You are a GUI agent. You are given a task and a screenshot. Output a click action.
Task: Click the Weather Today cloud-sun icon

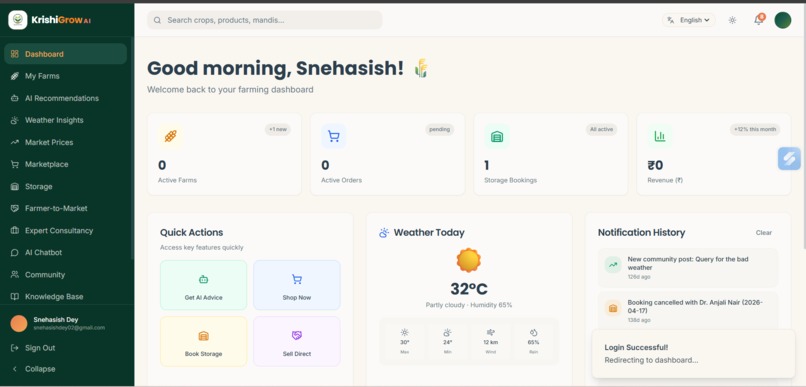pos(384,233)
